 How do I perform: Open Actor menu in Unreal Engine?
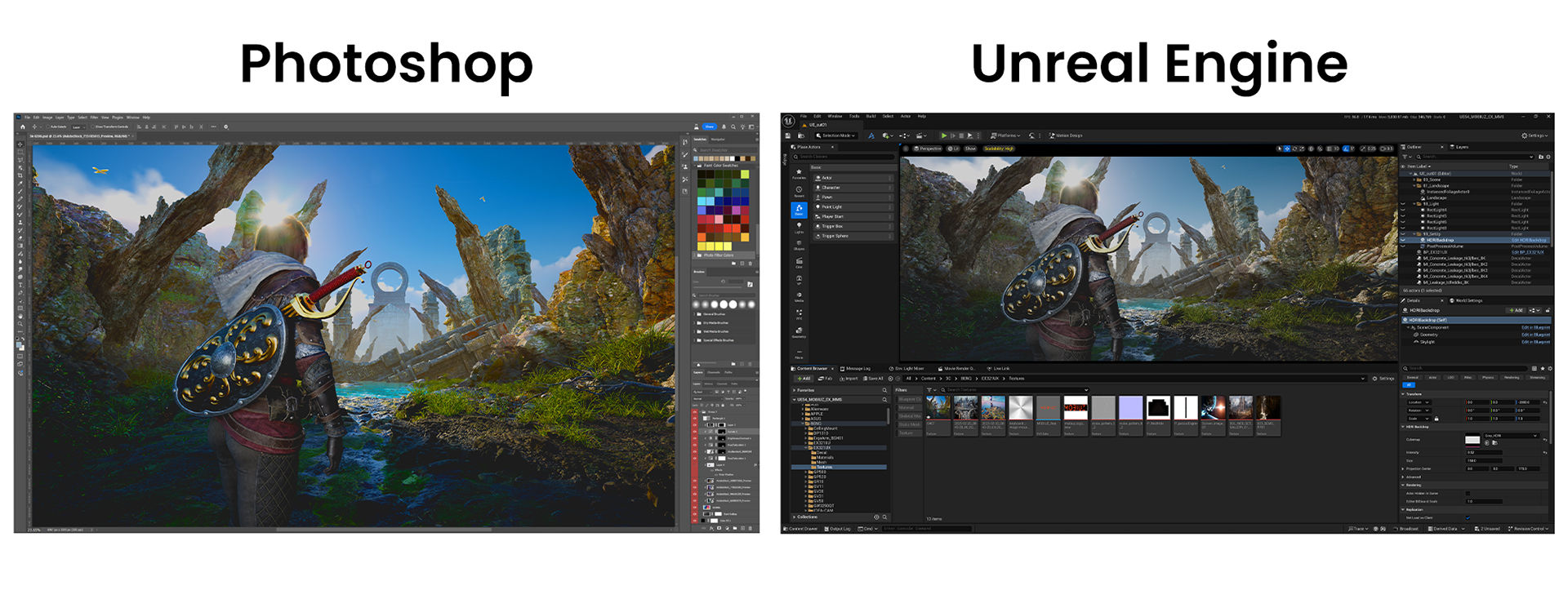(906, 116)
